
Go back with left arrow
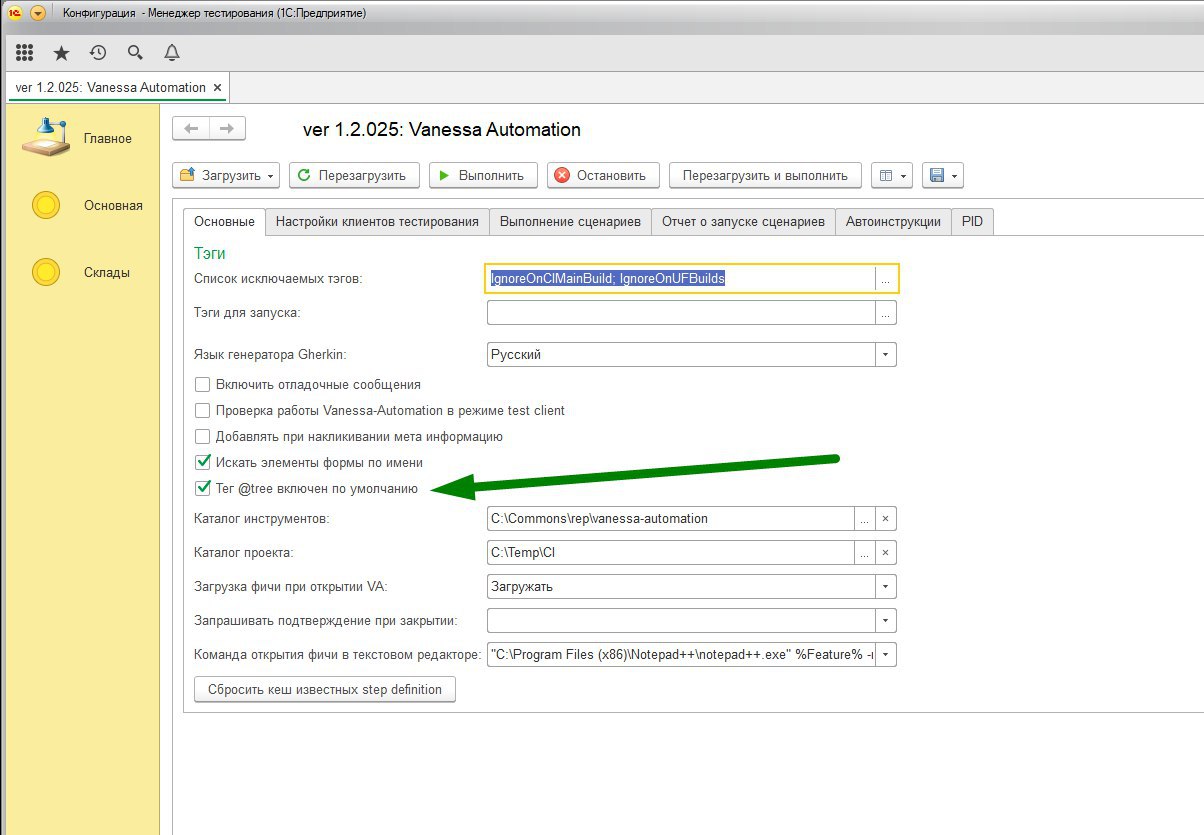tap(191, 129)
